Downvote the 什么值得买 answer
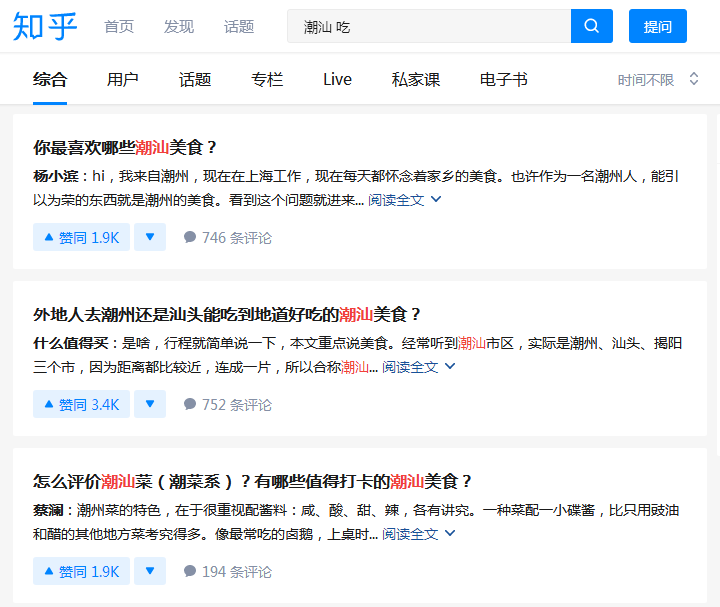This screenshot has height=607, width=720. (150, 404)
